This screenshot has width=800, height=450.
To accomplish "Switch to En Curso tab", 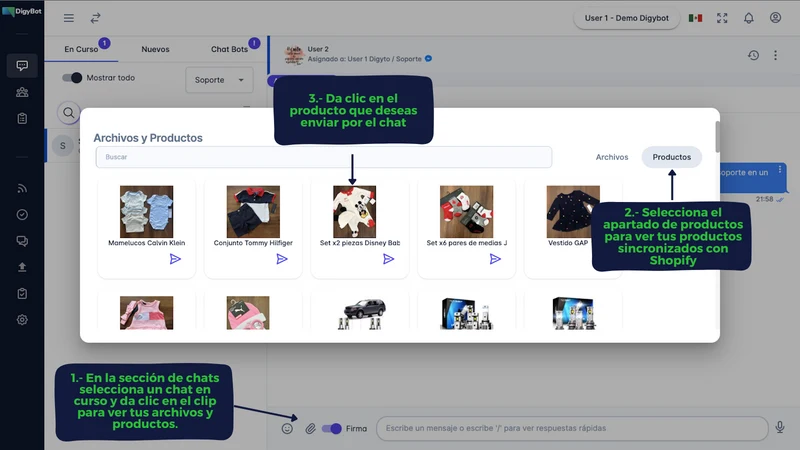I will (x=81, y=49).
